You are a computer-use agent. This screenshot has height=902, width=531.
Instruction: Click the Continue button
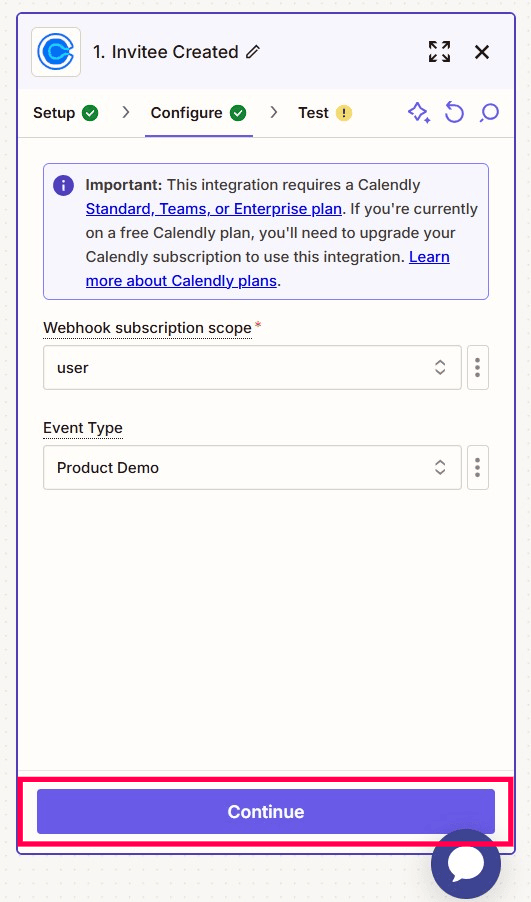click(x=266, y=811)
